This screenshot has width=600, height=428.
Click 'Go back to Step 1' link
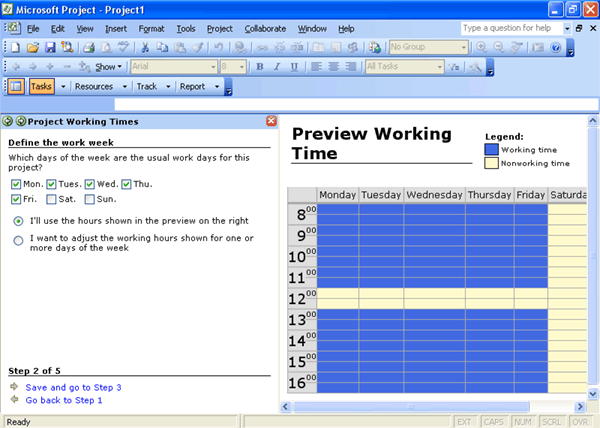click(64, 400)
